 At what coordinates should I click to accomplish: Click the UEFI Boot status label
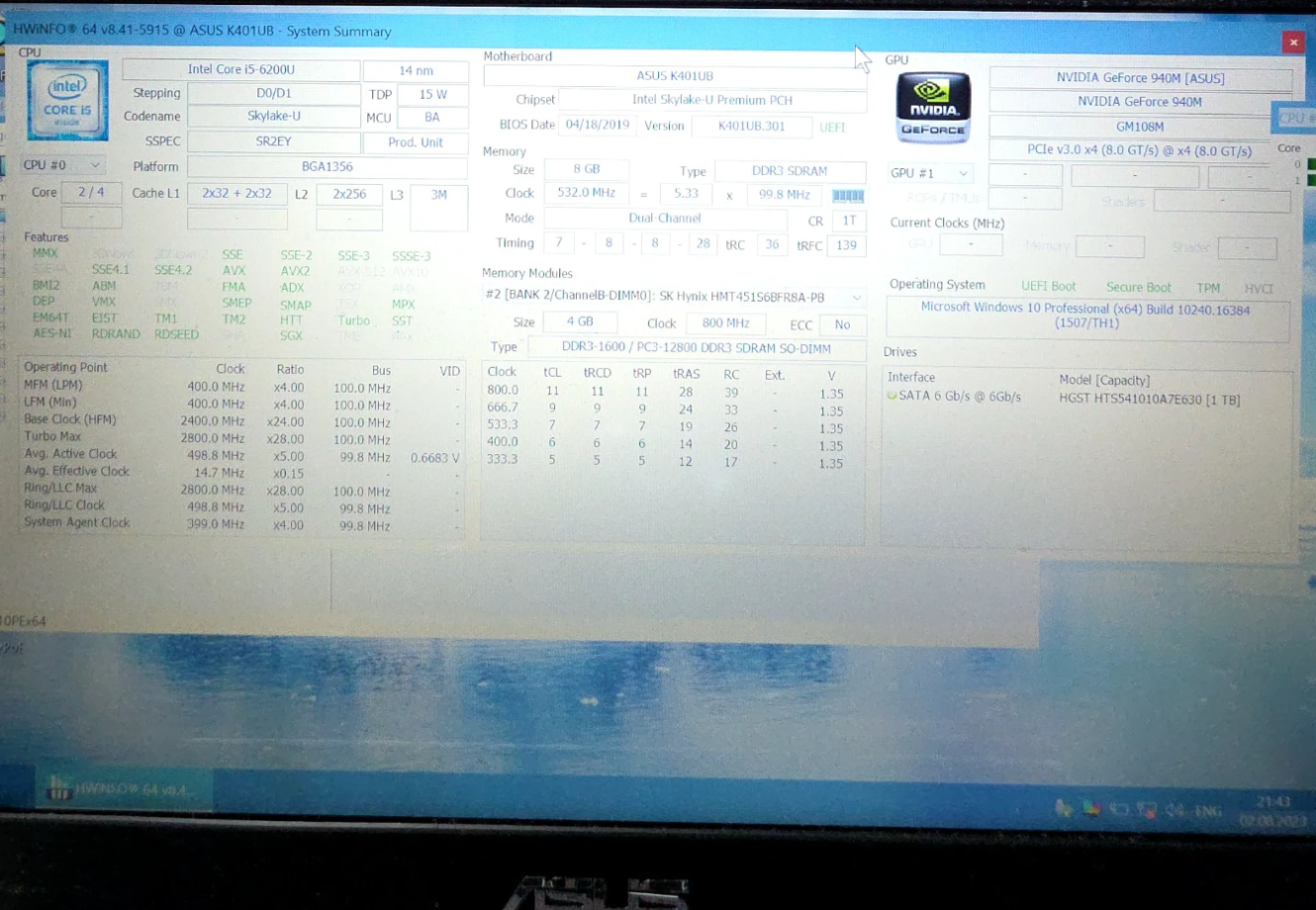1048,287
